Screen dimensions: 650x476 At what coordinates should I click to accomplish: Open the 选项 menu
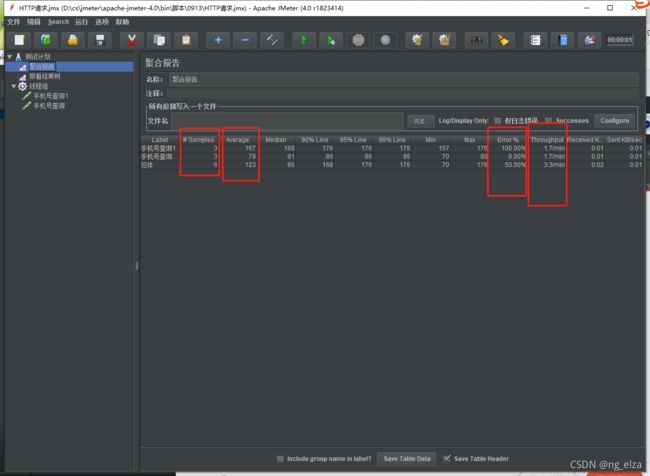coord(102,22)
